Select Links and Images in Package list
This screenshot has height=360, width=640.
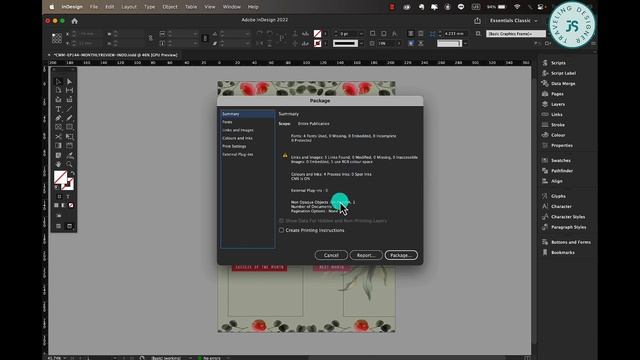[248, 130]
